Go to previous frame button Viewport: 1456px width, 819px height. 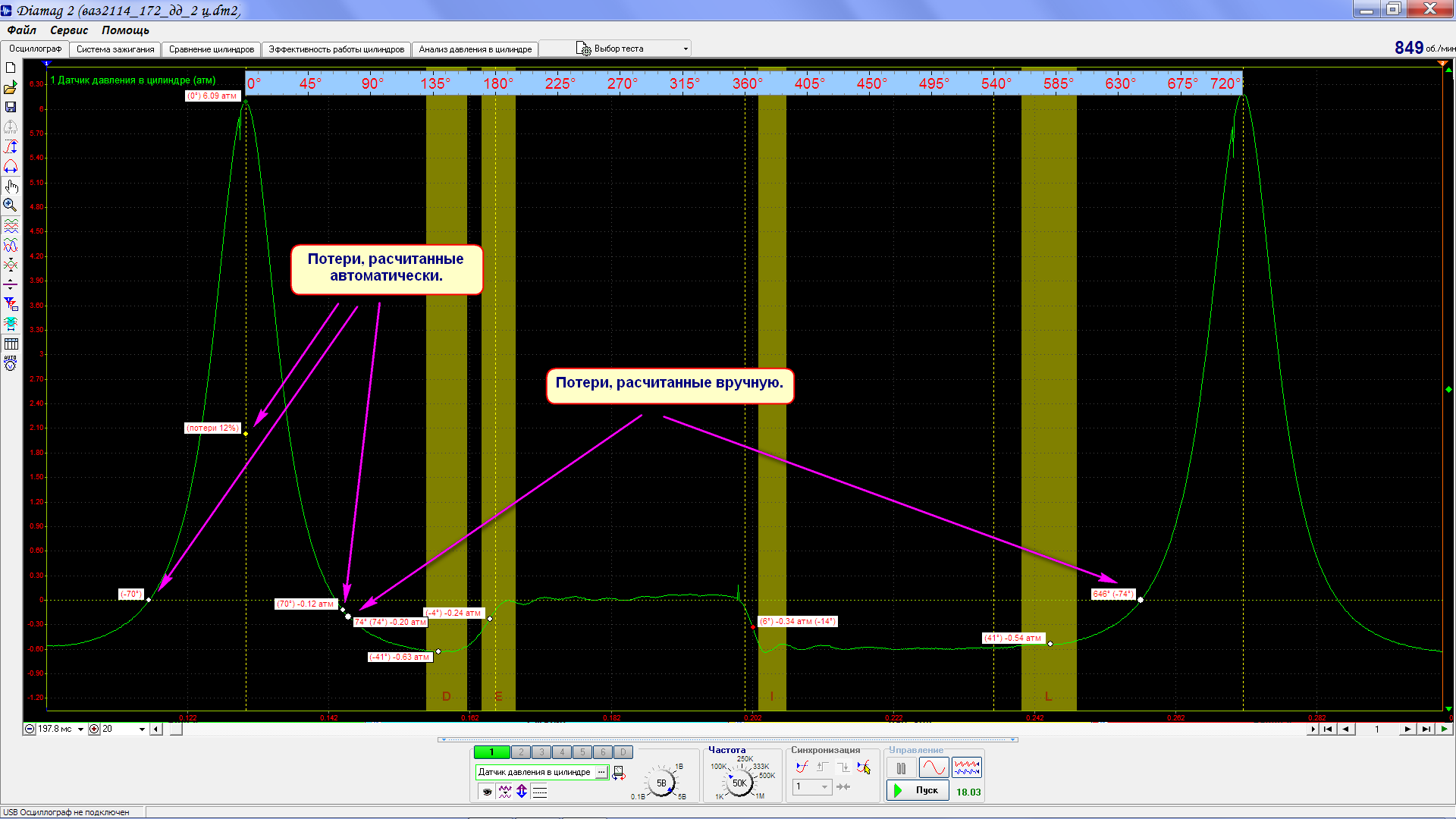point(1347,730)
